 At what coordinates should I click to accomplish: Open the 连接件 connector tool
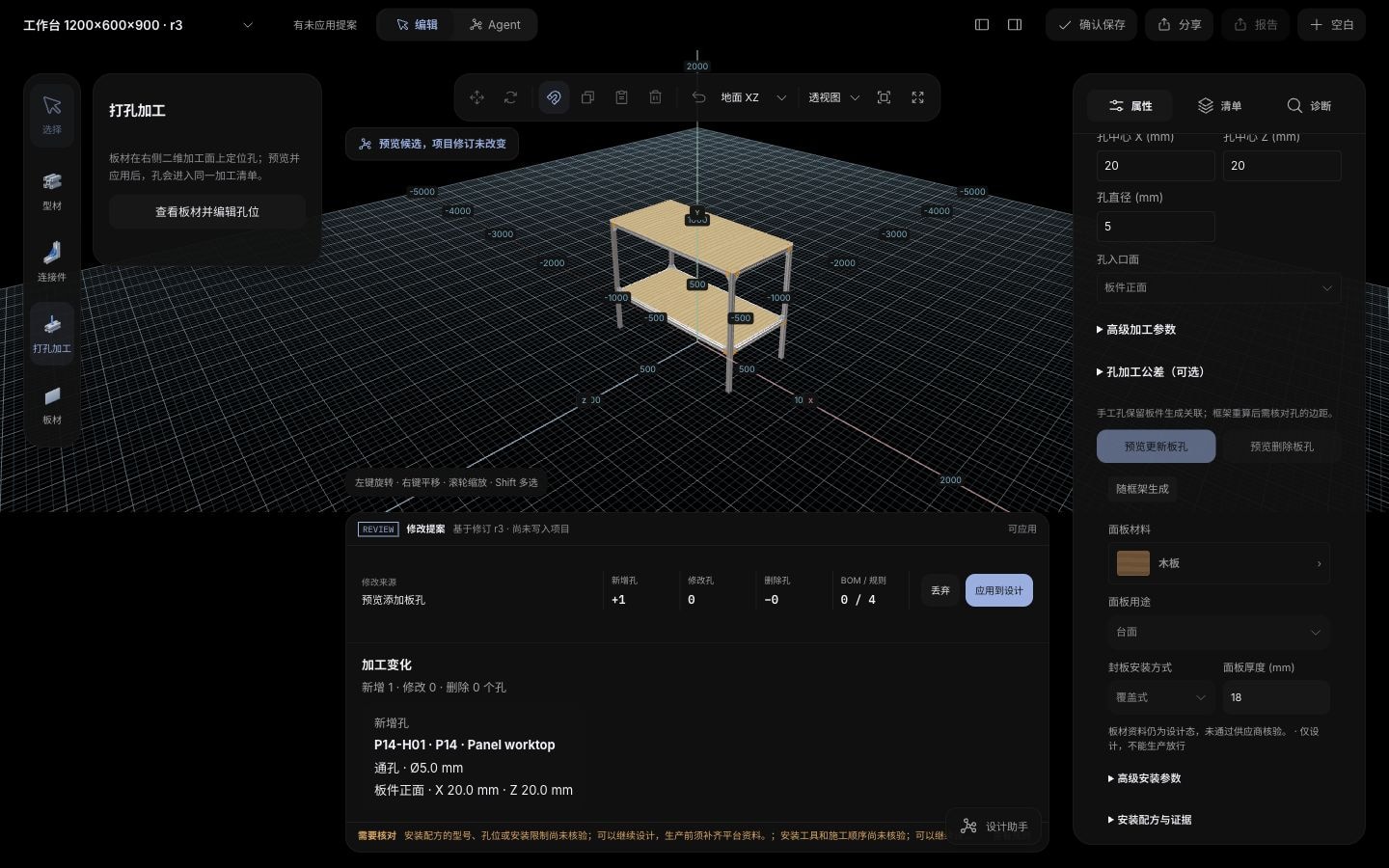[x=52, y=261]
